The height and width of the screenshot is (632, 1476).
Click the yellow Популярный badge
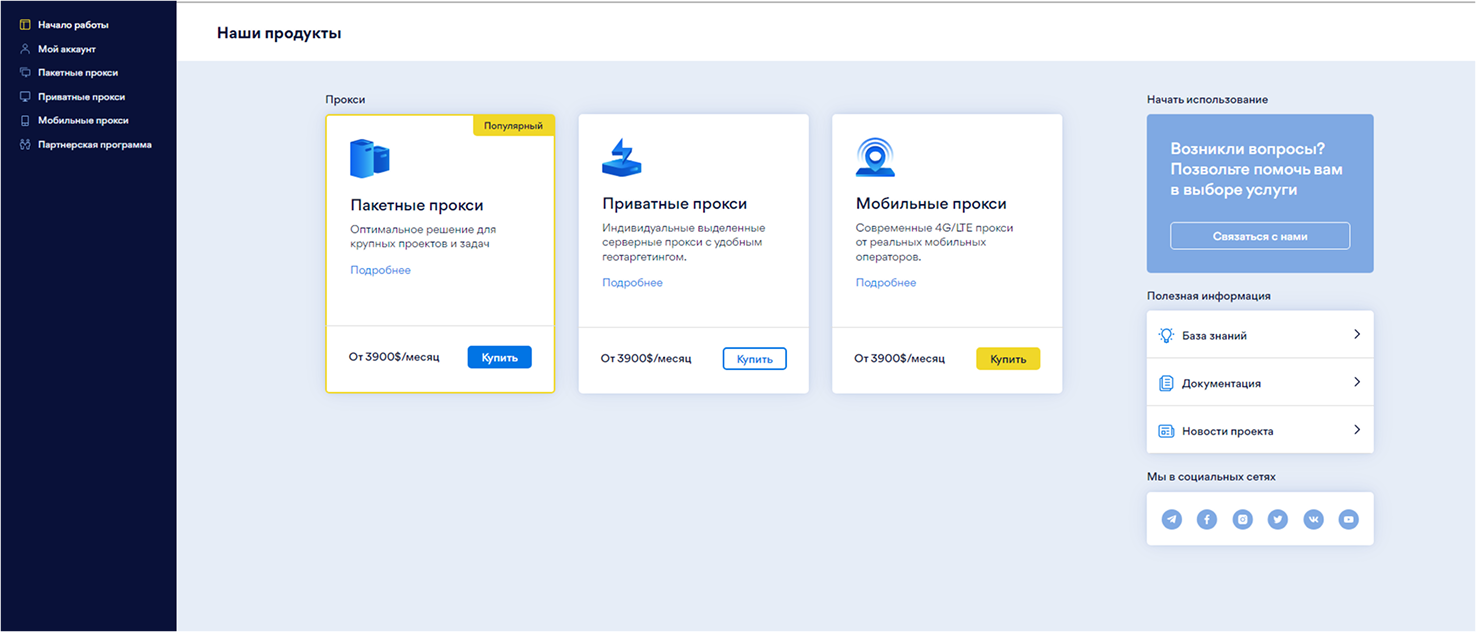pos(513,126)
